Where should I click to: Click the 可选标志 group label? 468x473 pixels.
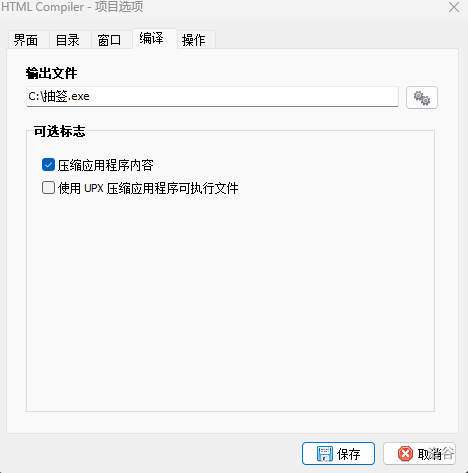(60, 131)
